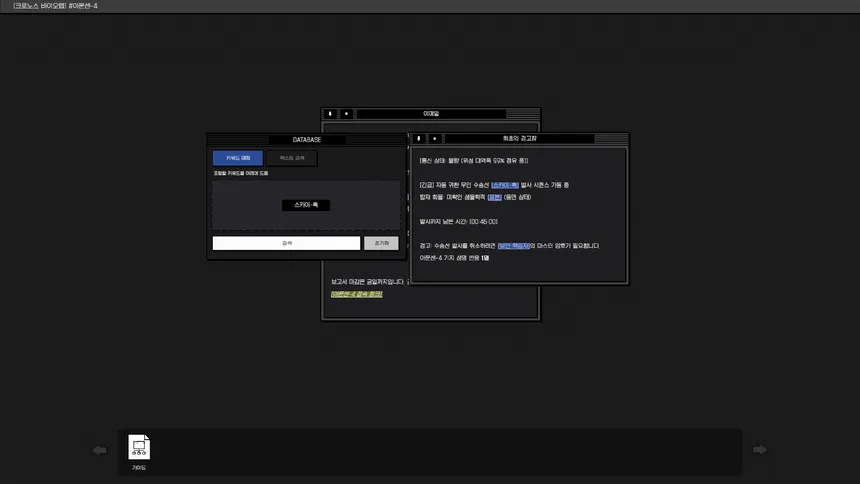Switch to the 텍스트 검색 tab
Image resolution: width=860 pixels, height=484 pixels.
(x=292, y=158)
